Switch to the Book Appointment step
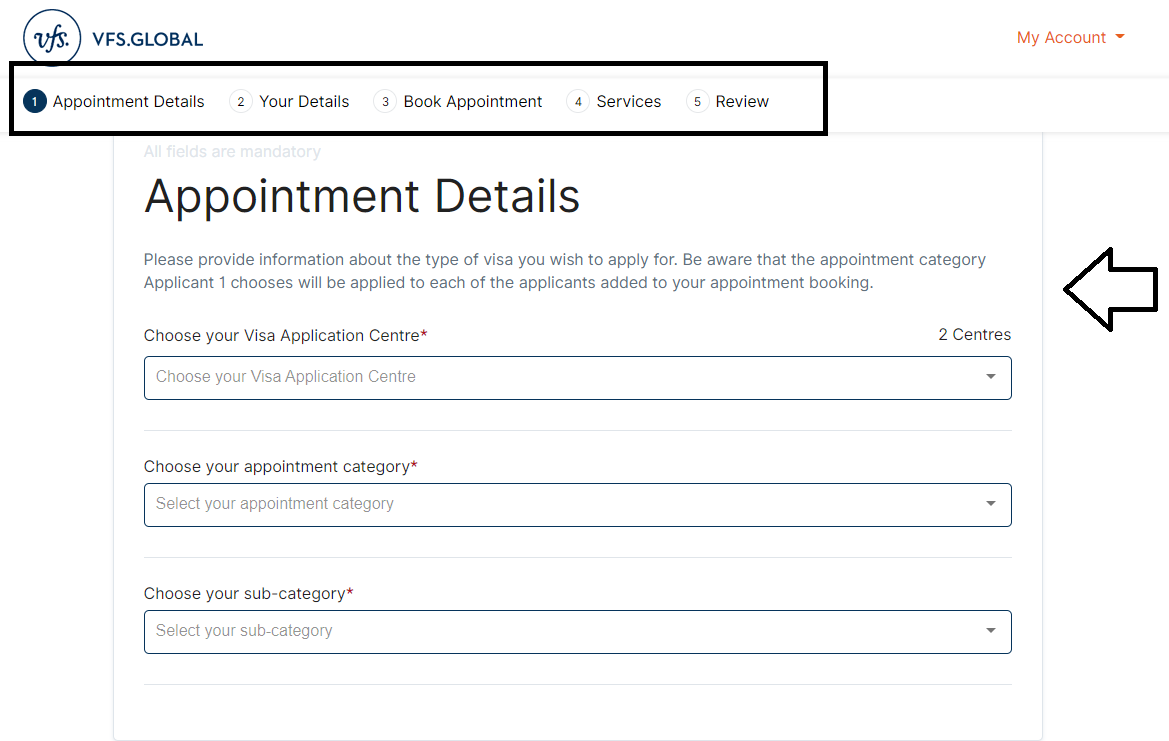Screen dimensions: 1169x741 pos(473,102)
